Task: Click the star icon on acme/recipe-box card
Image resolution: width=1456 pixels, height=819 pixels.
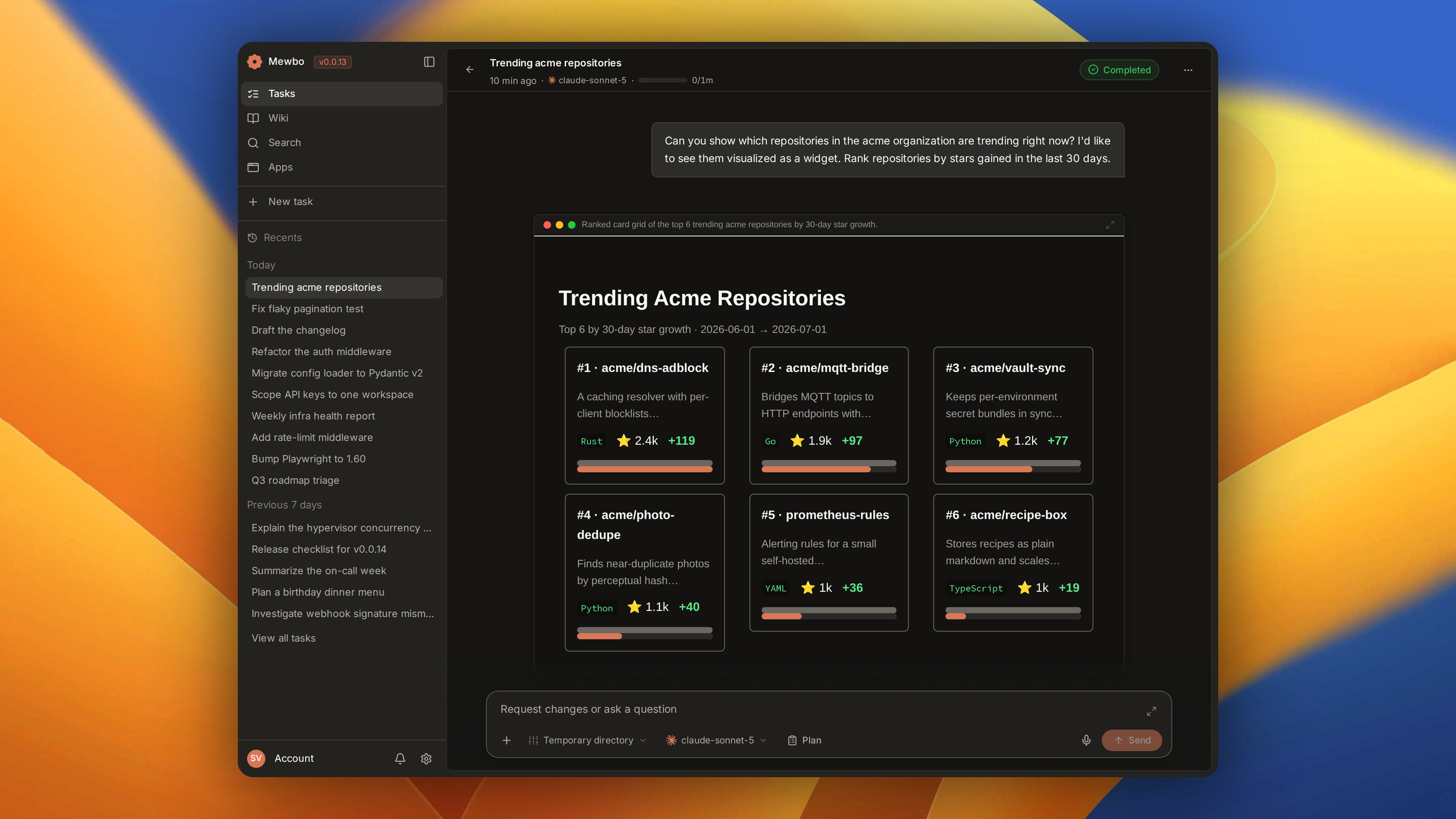Action: pyautogui.click(x=1024, y=587)
